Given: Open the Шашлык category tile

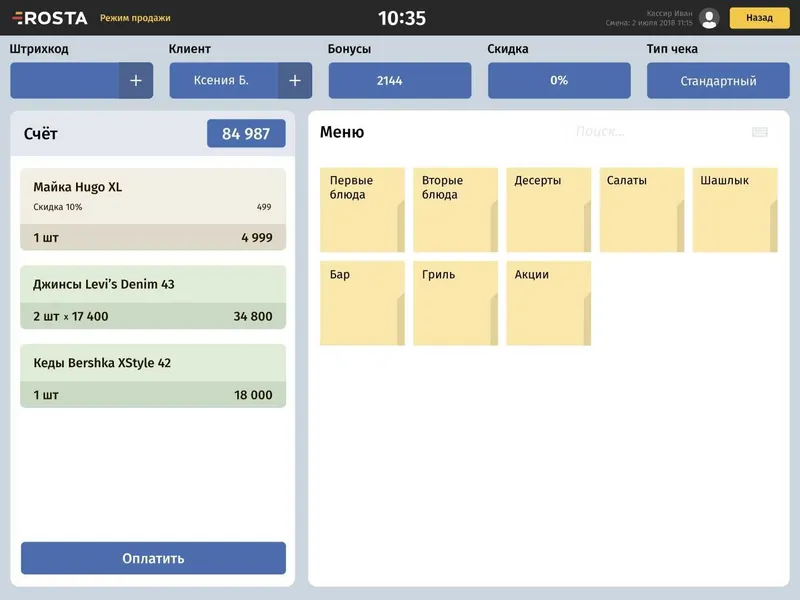Looking at the screenshot, I should 735,210.
